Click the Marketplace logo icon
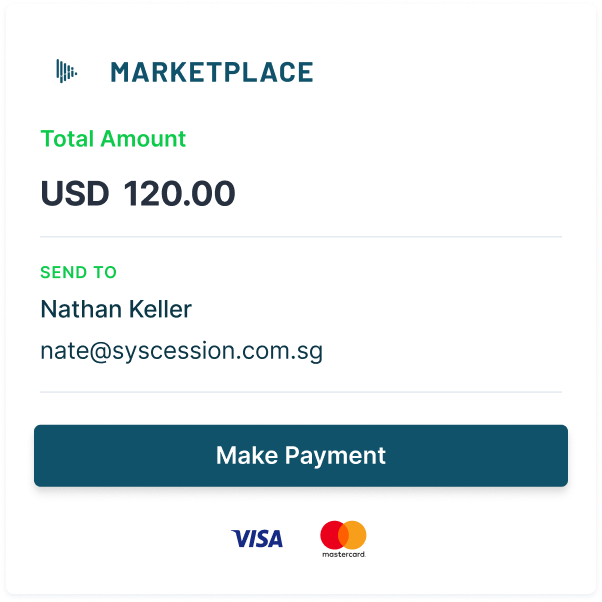Screen dimensions: 602x602 coord(66,71)
